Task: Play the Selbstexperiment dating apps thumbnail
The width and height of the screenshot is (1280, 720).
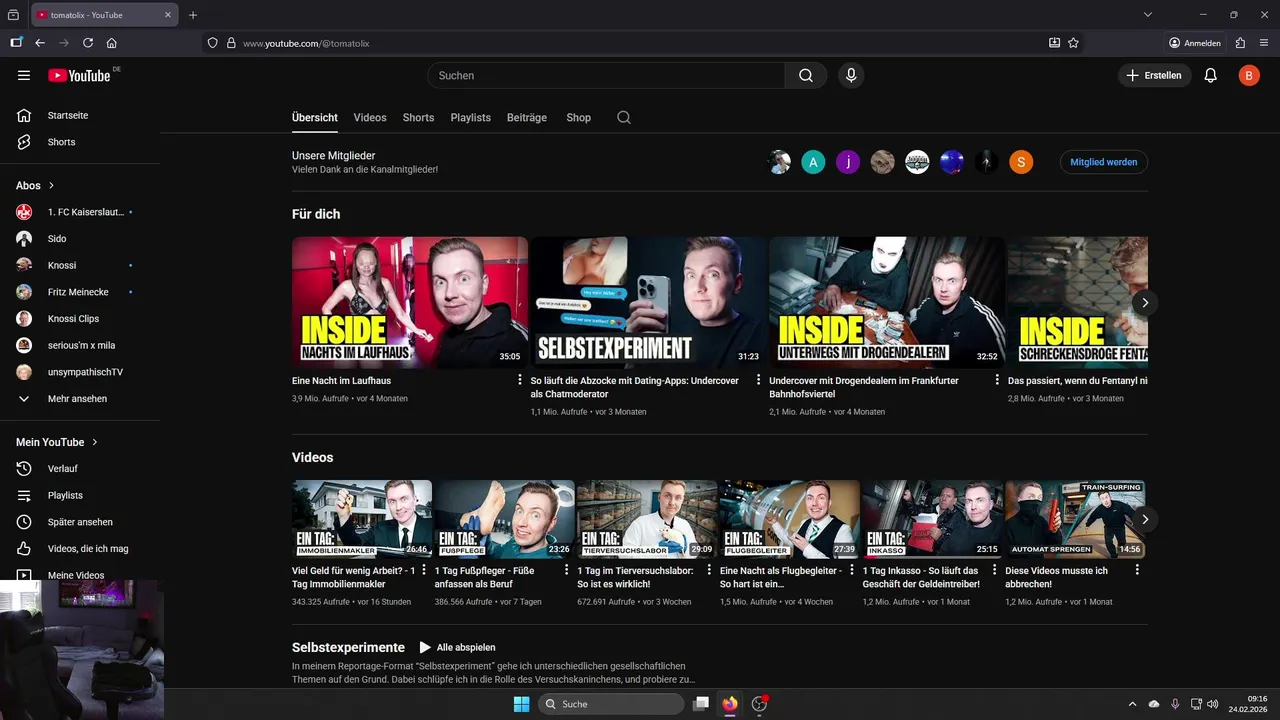Action: pos(648,302)
